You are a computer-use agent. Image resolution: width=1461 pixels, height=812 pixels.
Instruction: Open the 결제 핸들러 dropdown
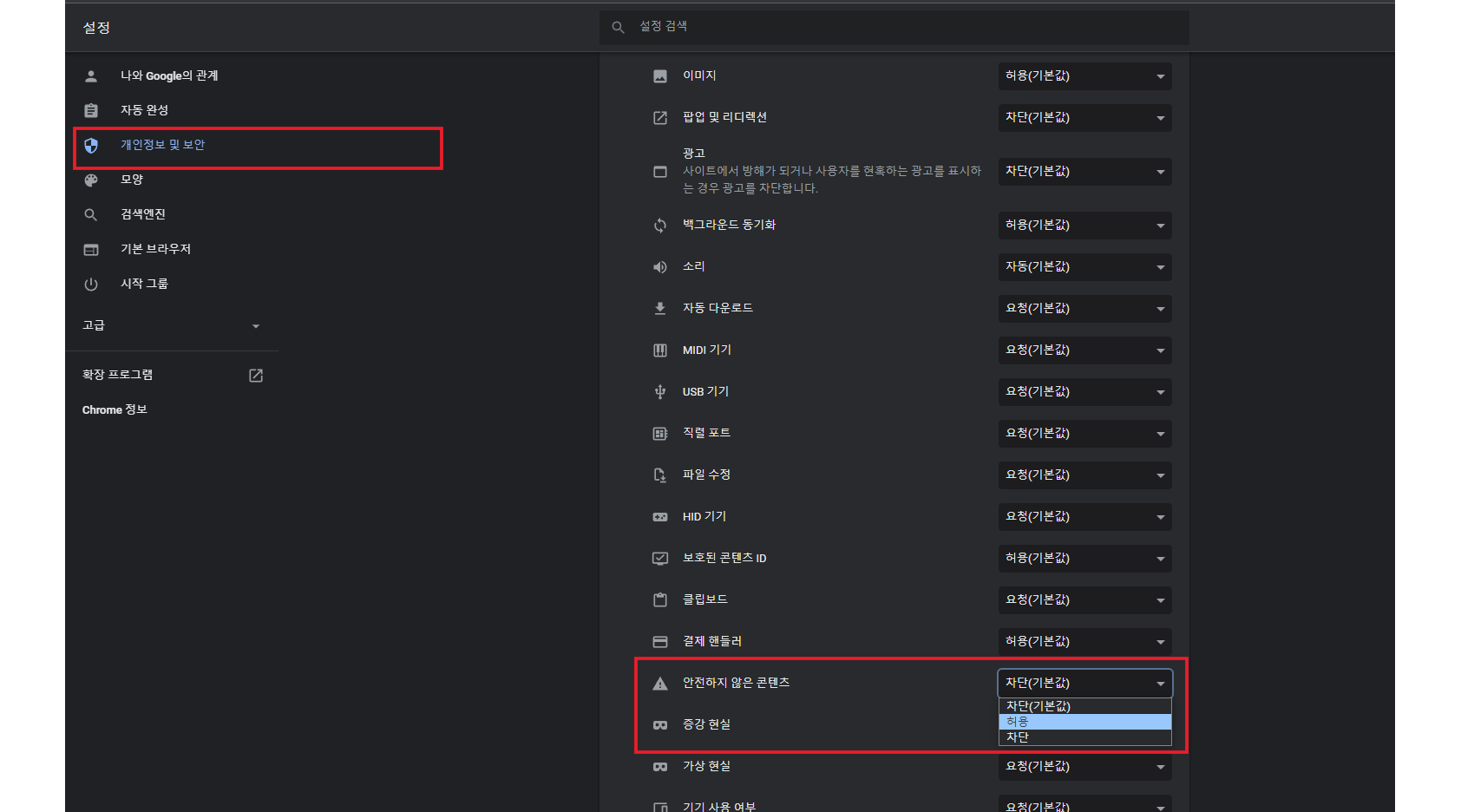tap(1084, 642)
